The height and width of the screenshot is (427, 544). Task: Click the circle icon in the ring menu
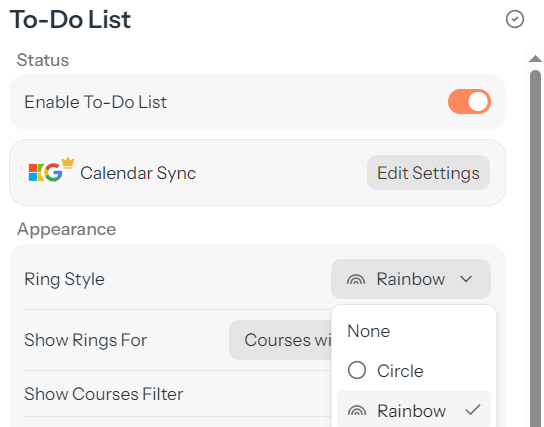pyautogui.click(x=357, y=370)
